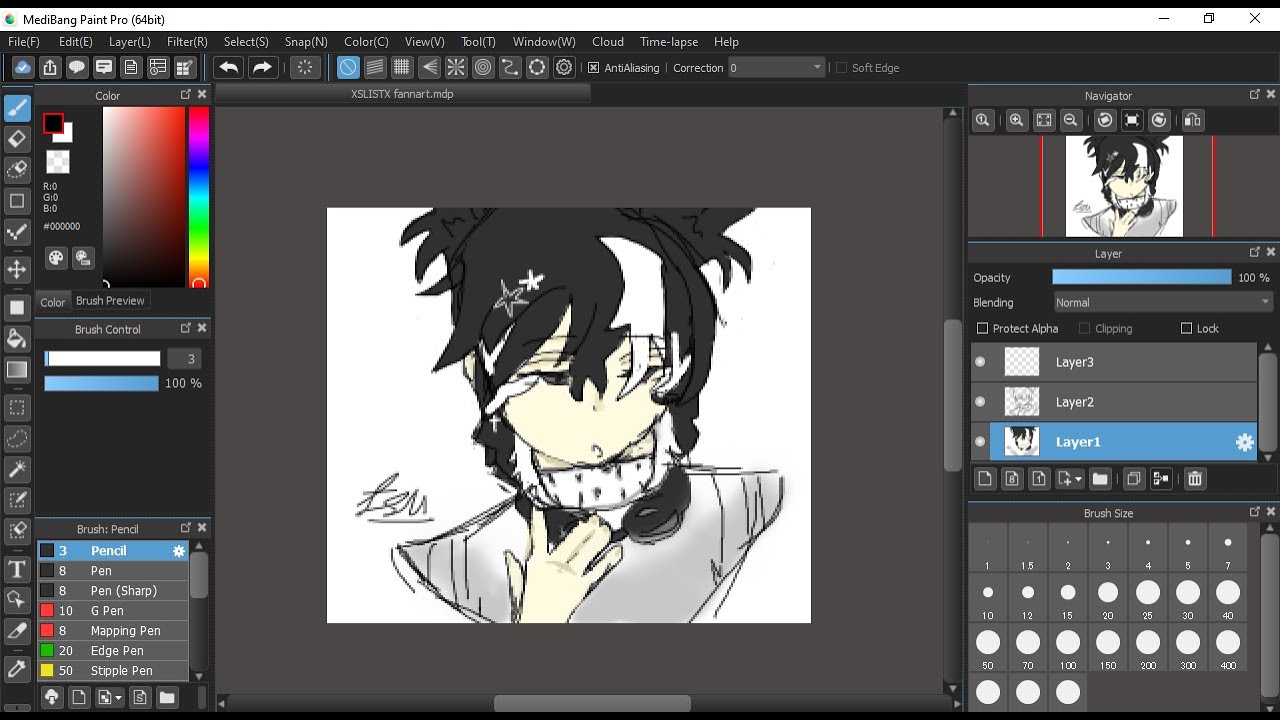
Task: Open the Filter(R) menu
Action: coord(187,42)
